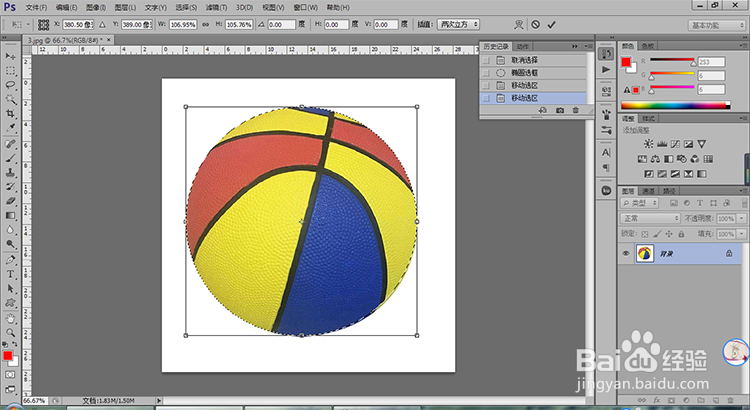The height and width of the screenshot is (410, 750).
Task: Add Brightness/Contrast adjustment sun icon
Action: coord(649,144)
